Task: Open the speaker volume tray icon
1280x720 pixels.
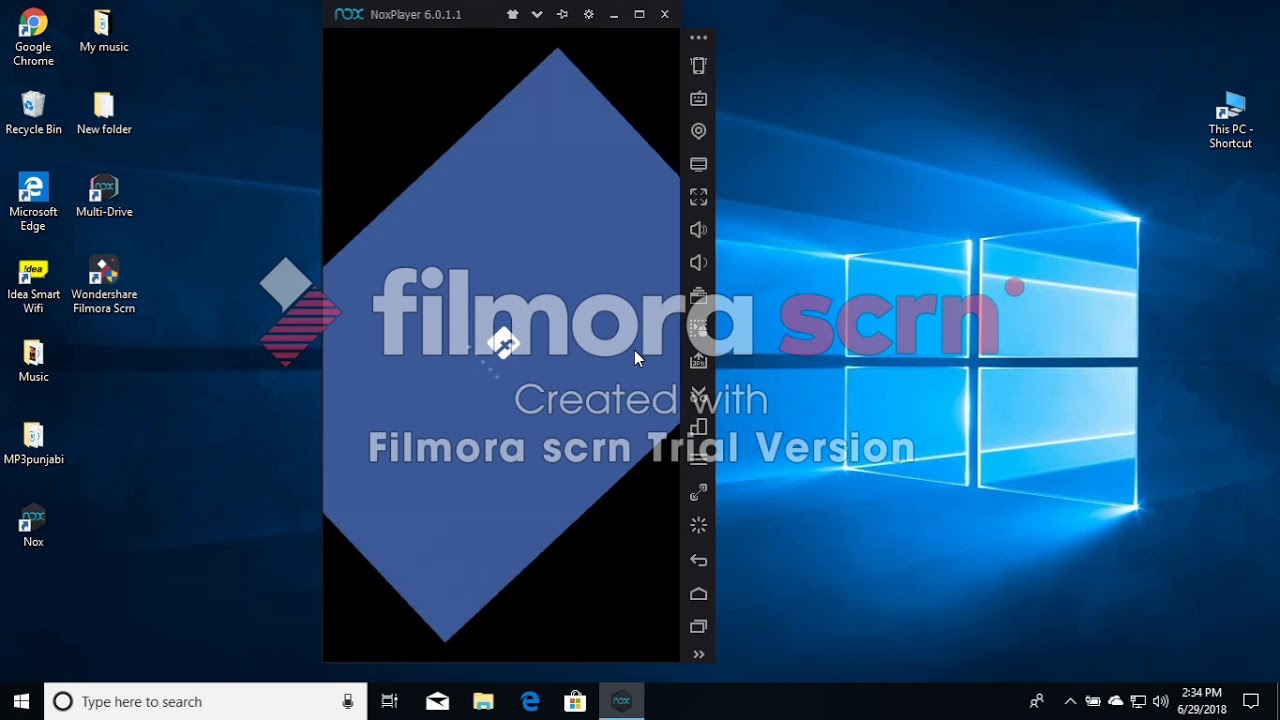Action: click(1160, 701)
